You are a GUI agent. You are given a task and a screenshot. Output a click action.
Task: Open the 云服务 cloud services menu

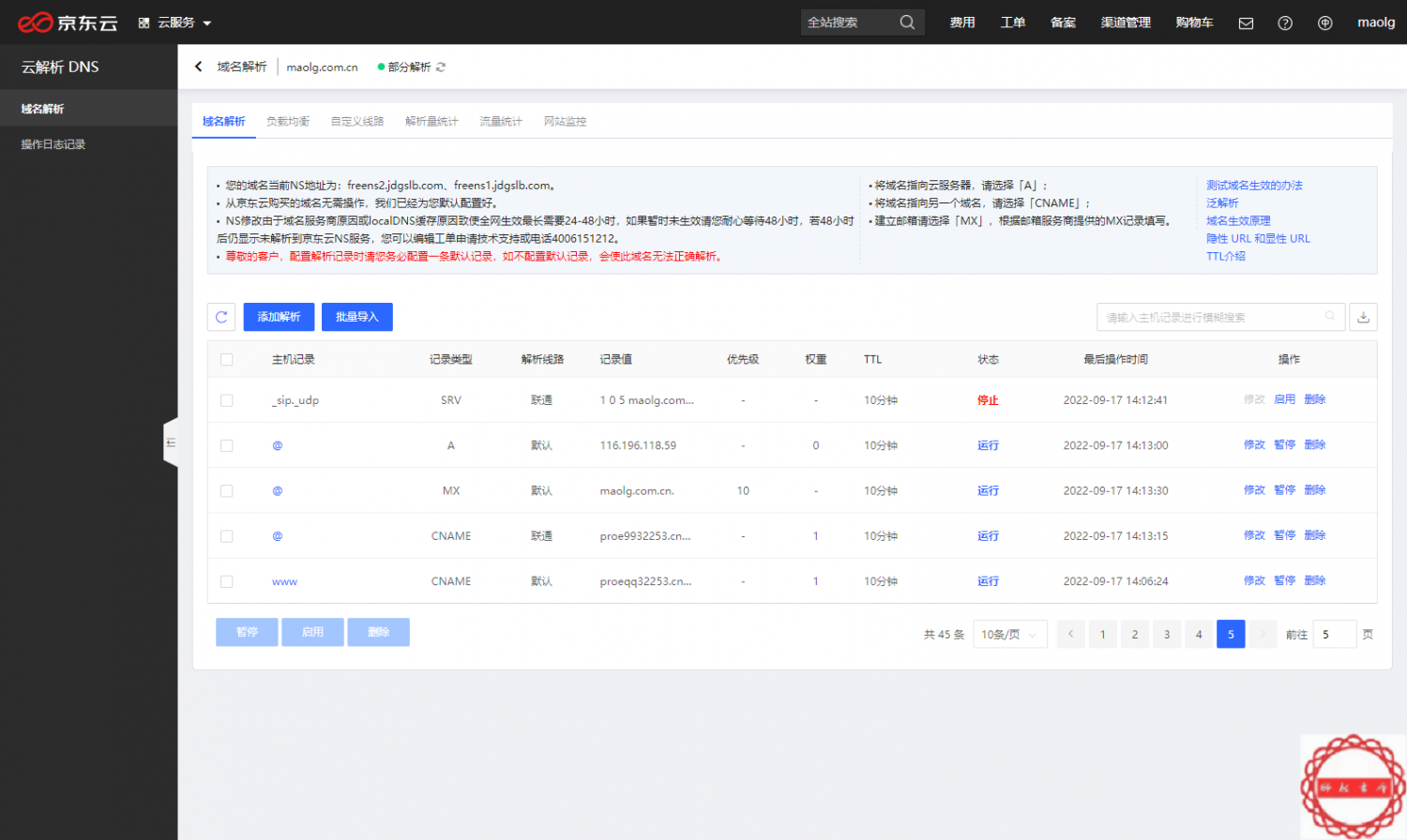(175, 22)
